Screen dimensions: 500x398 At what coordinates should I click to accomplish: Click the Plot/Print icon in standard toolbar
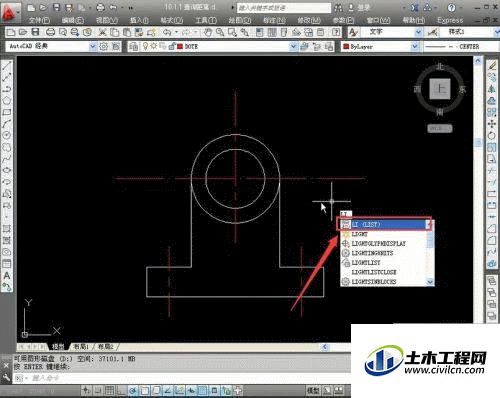pyautogui.click(x=50, y=32)
